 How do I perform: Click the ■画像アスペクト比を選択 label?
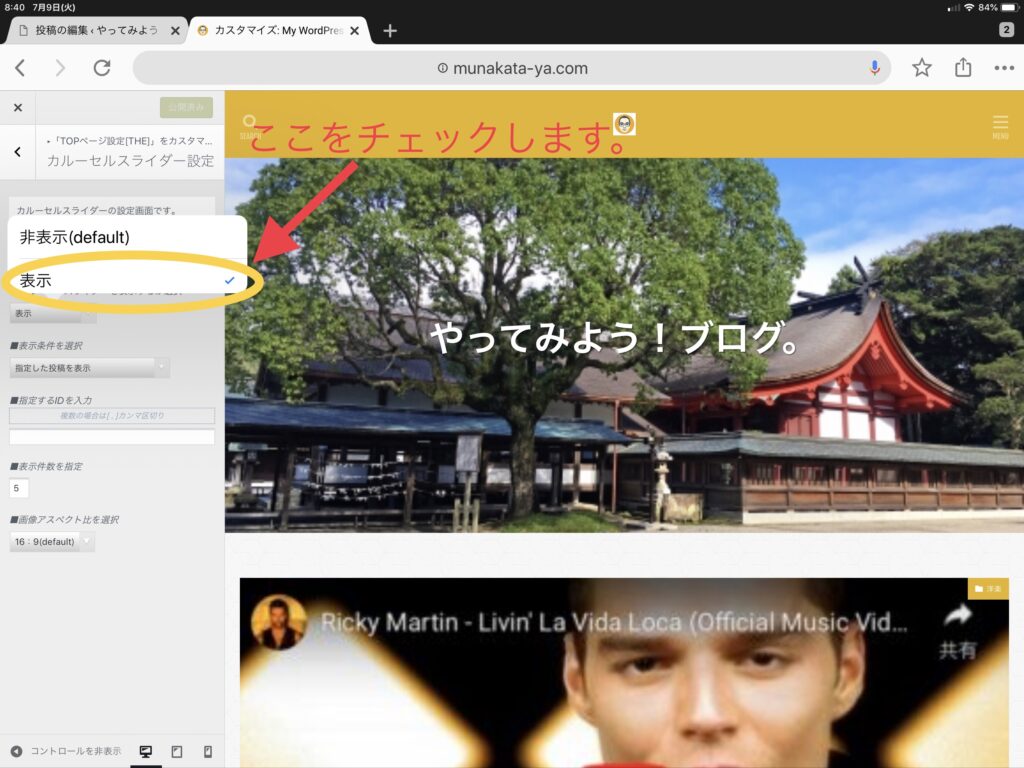(64, 520)
